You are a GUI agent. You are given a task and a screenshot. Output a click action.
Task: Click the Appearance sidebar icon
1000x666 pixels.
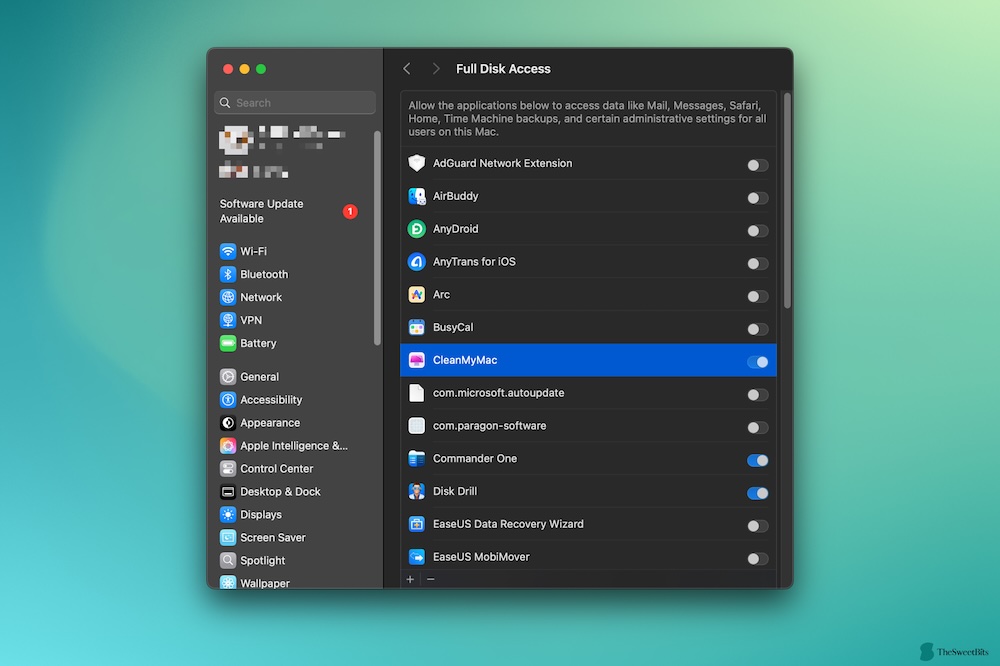pos(228,423)
